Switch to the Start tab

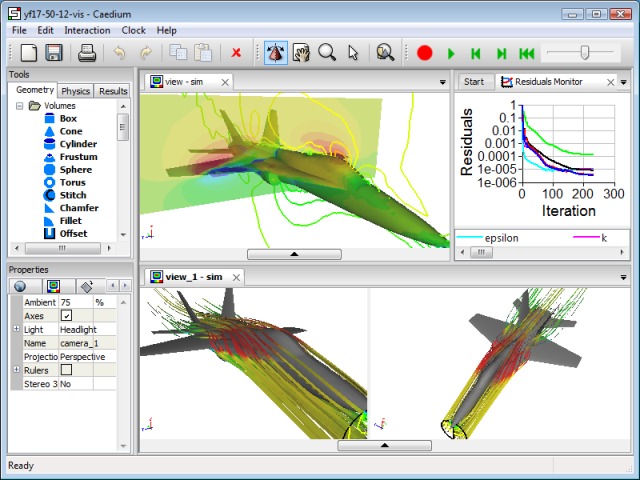pos(474,82)
